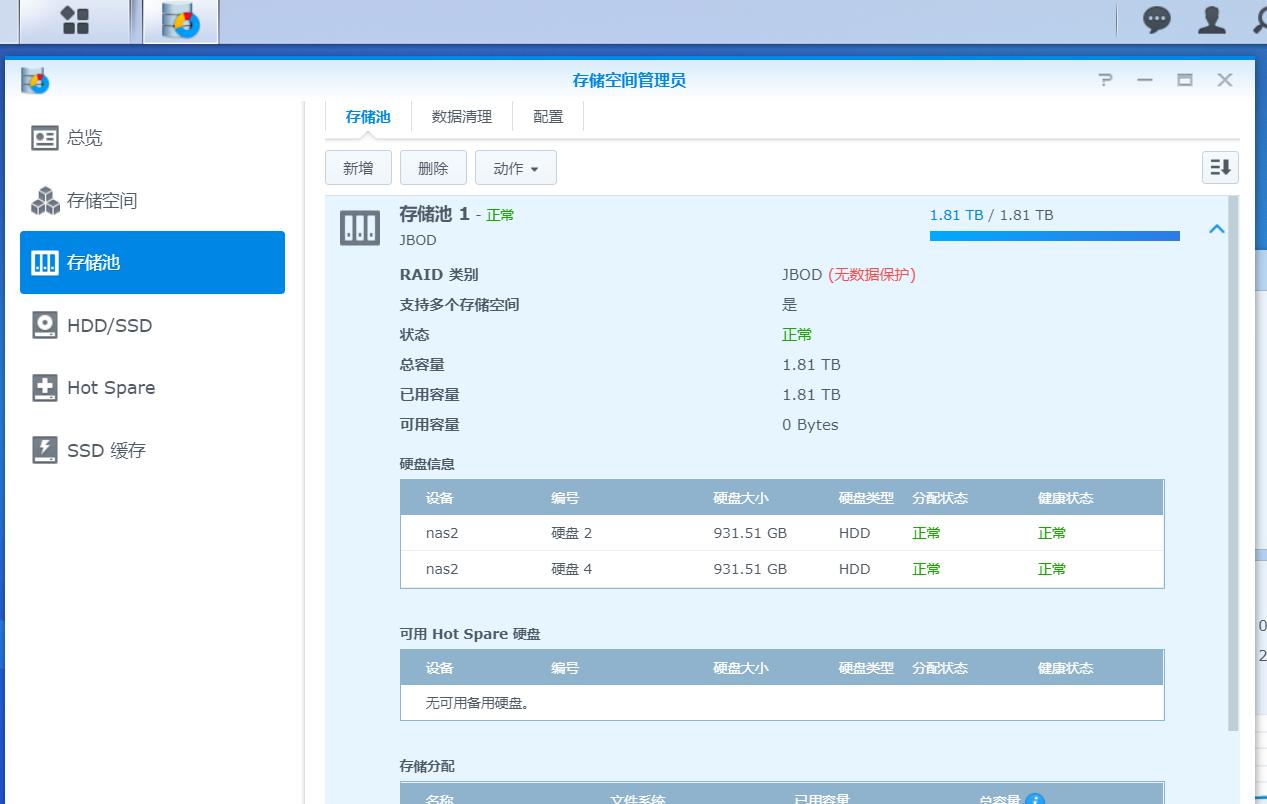This screenshot has width=1267, height=804.
Task: Collapse the 存储池 1 details
Action: [1216, 228]
